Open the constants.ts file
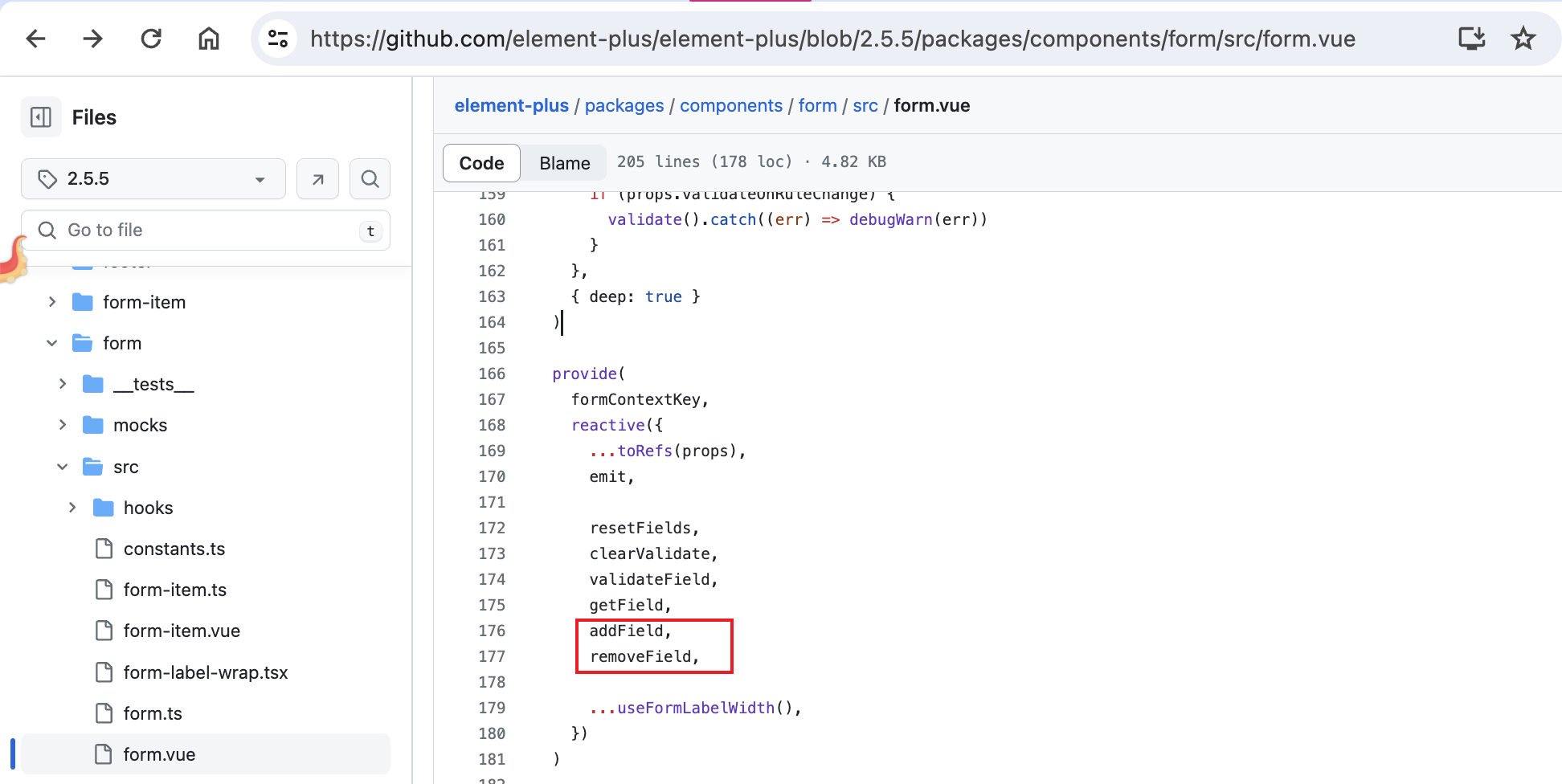 [174, 549]
